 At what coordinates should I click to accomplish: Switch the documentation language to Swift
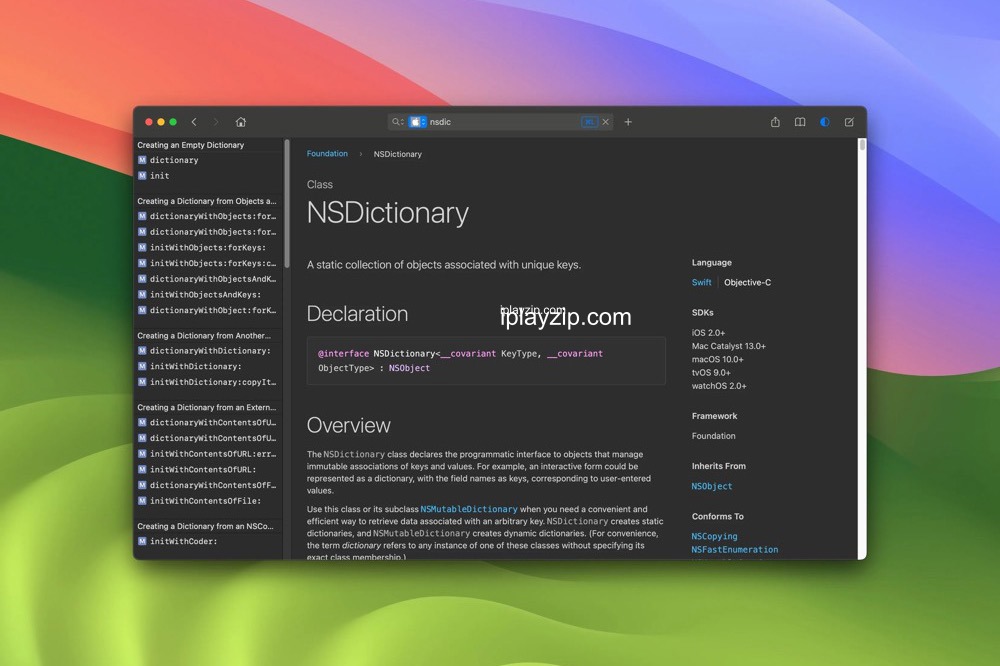click(702, 282)
